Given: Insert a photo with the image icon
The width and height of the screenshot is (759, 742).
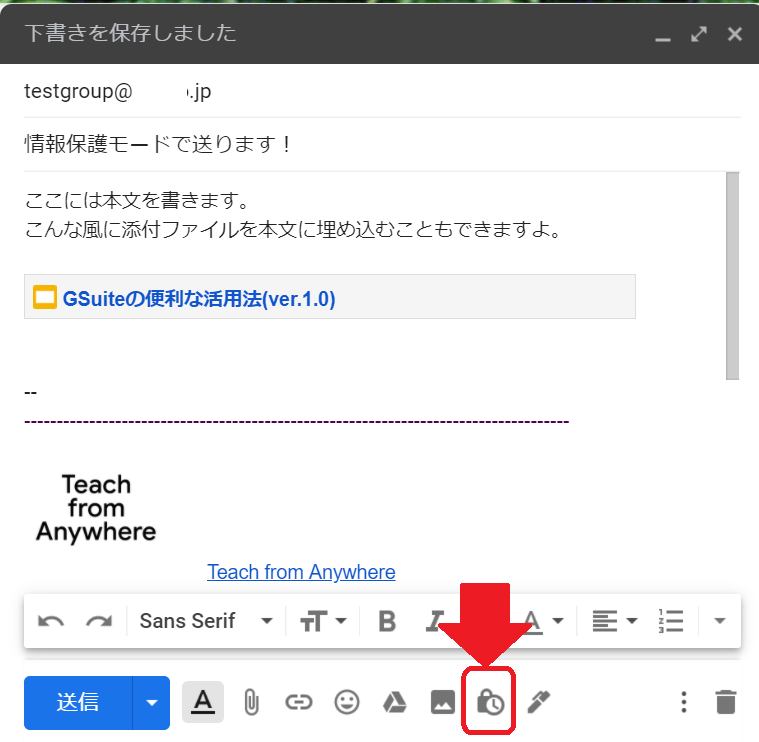Looking at the screenshot, I should tap(442, 702).
